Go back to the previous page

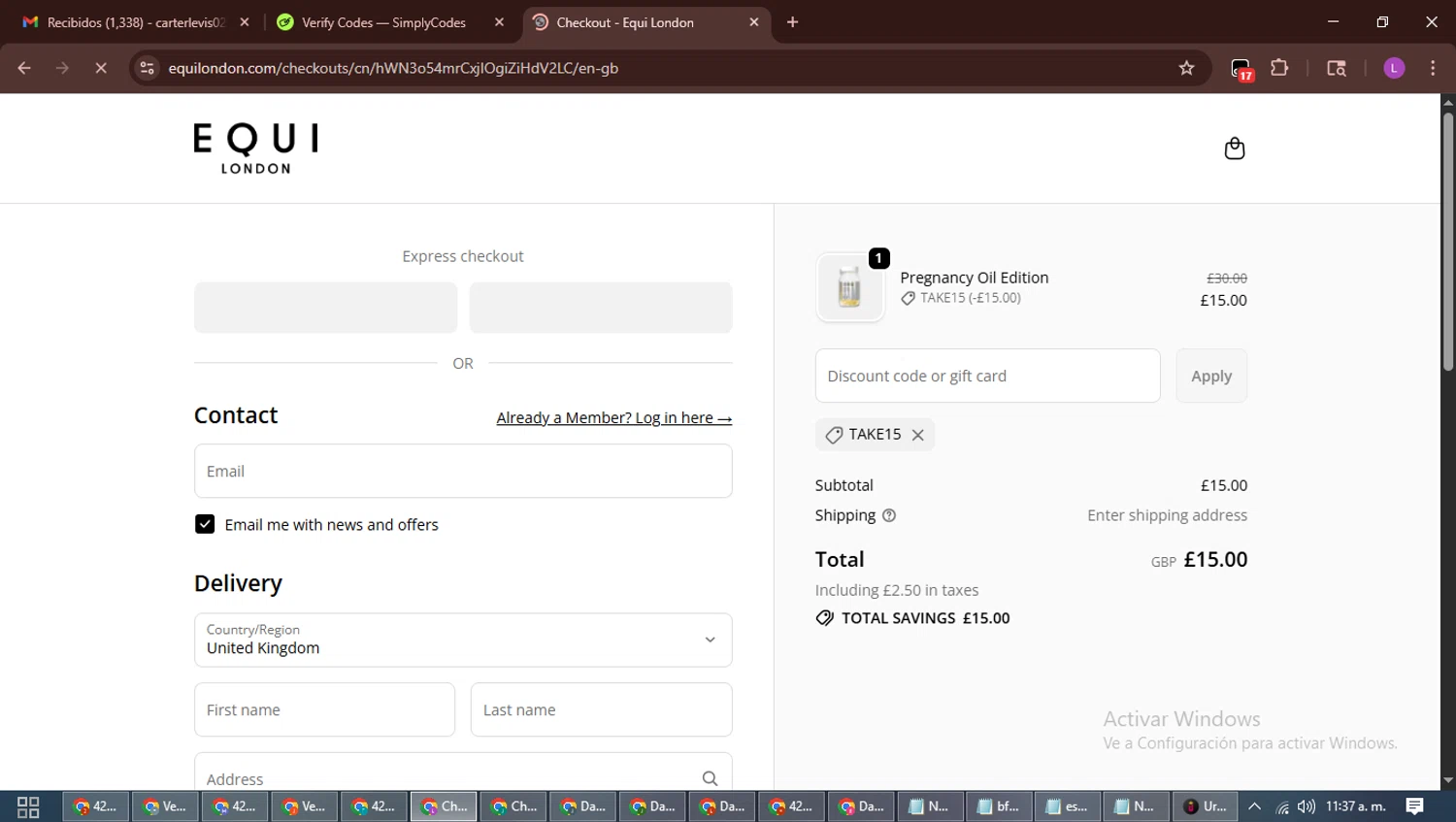point(24,68)
